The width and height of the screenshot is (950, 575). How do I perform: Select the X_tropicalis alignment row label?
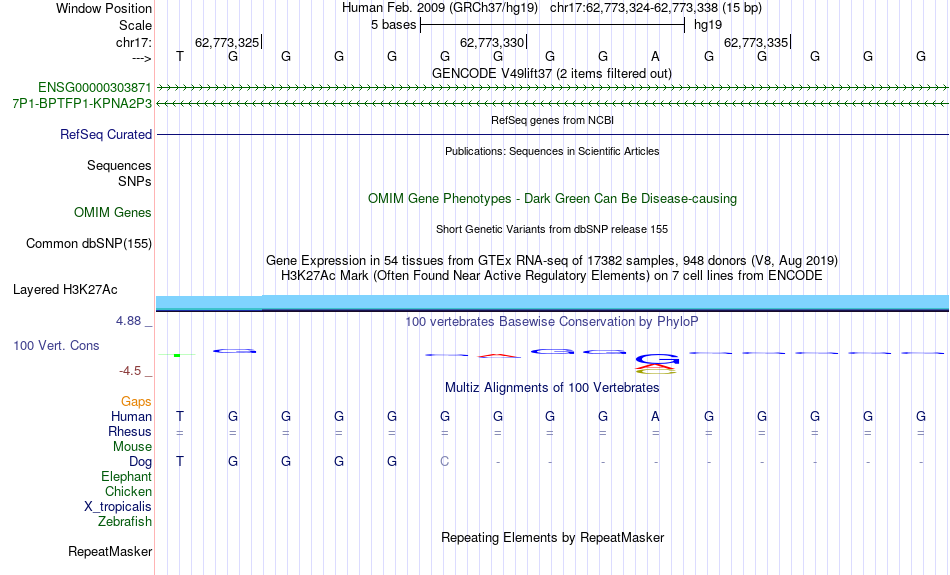click(118, 507)
